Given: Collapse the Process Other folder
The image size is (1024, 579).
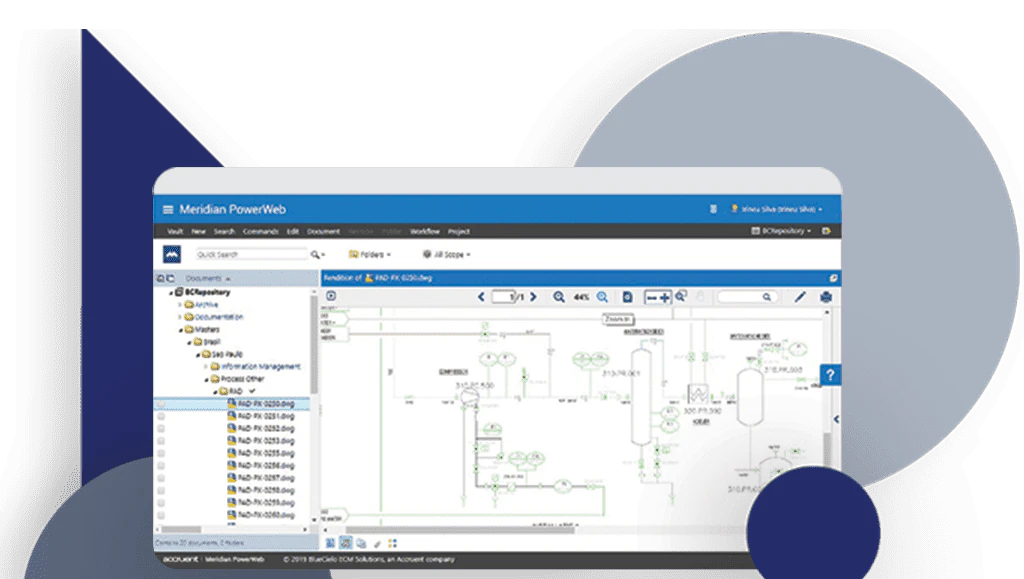Looking at the screenshot, I should 206,379.
